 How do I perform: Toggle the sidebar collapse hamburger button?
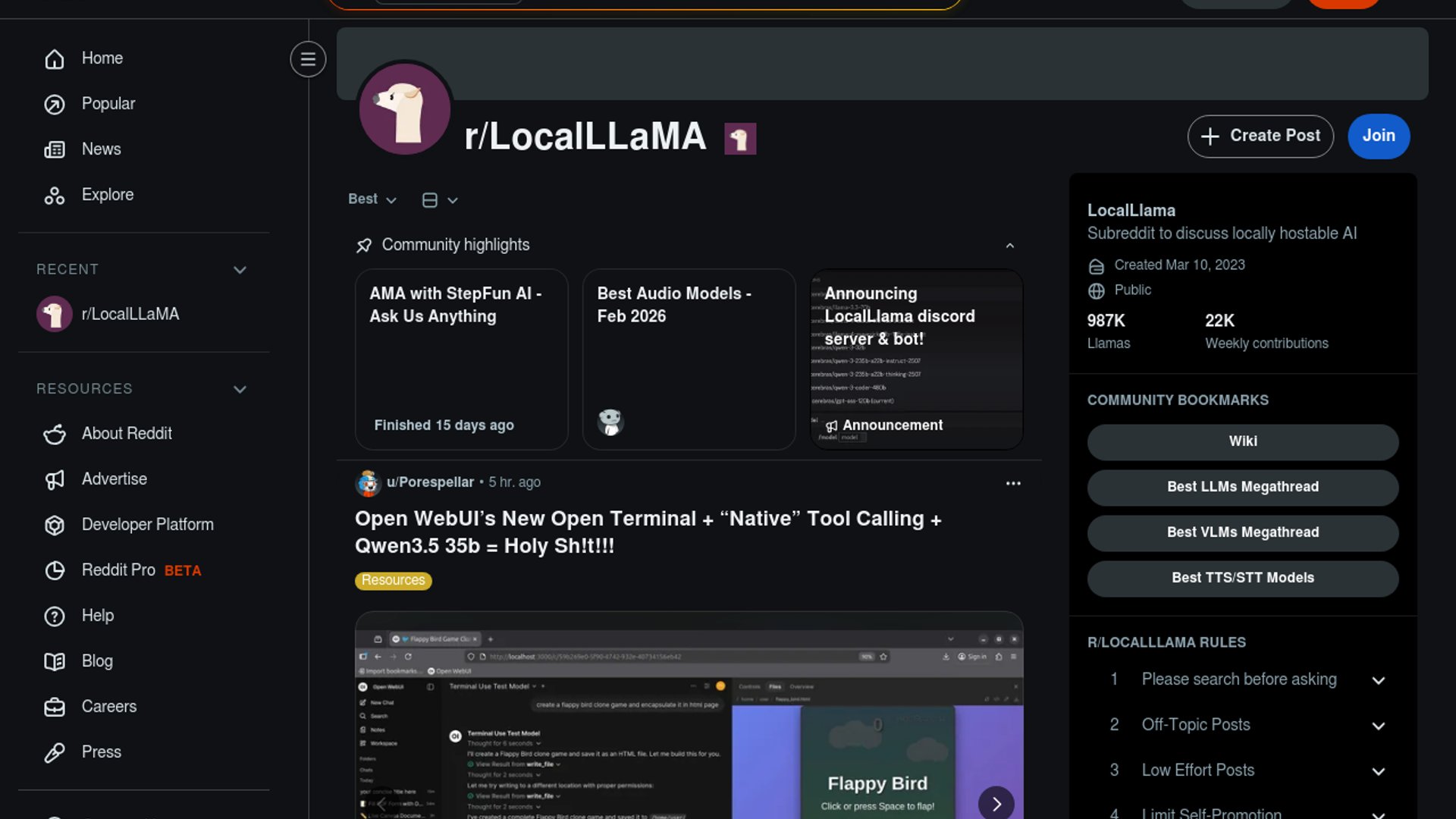coord(308,59)
